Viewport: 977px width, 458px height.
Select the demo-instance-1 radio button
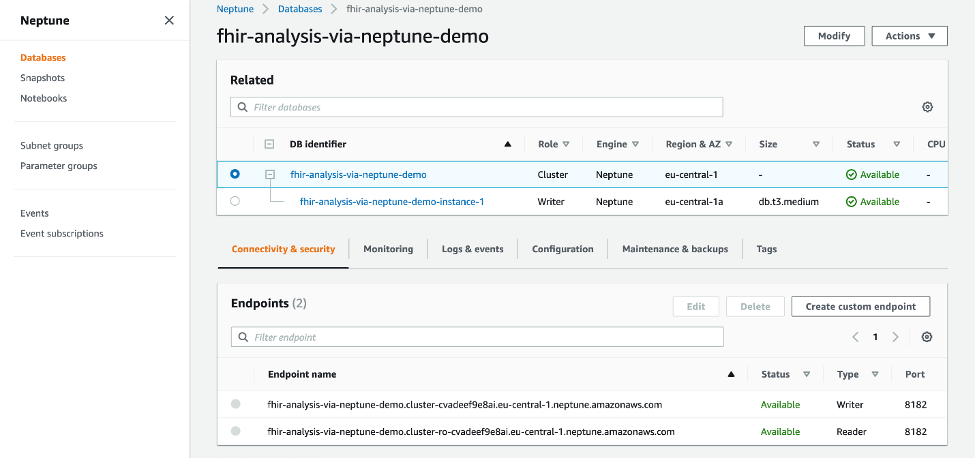click(x=235, y=201)
